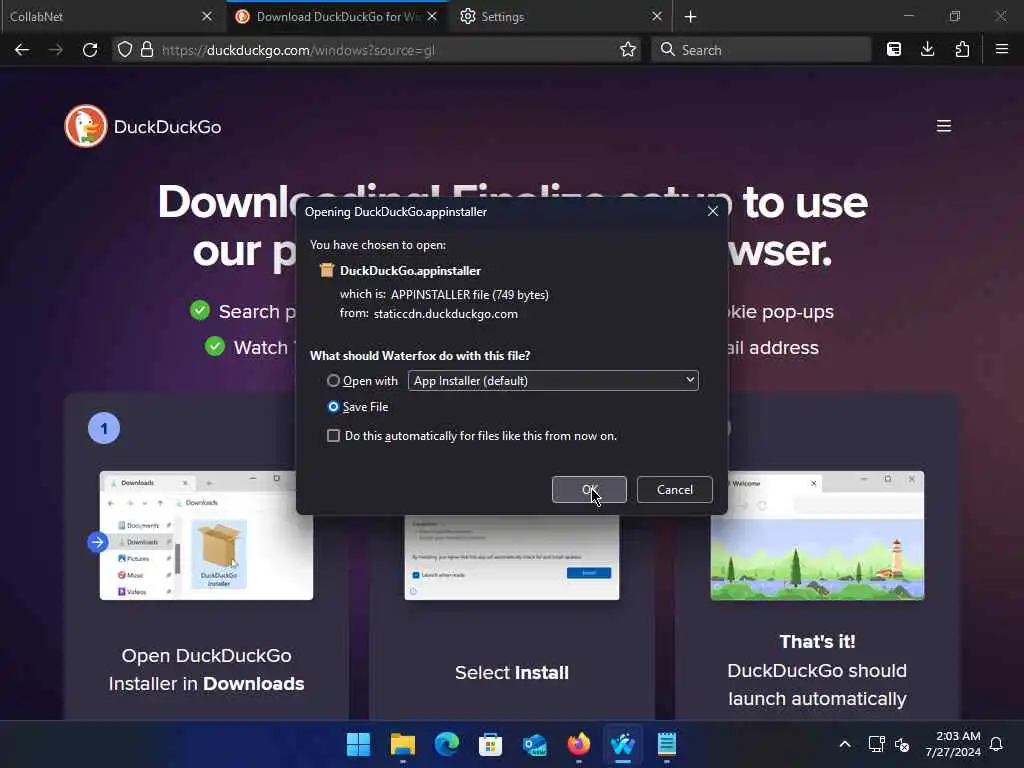Screen dimensions: 1024x768
Task: Cancel the DuckDuckGo.appinstaller download dialog
Action: pyautogui.click(x=675, y=490)
